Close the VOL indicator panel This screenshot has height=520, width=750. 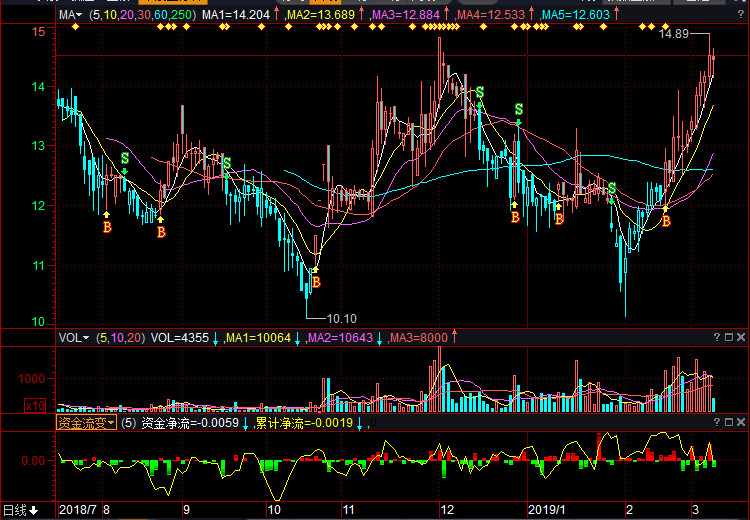click(x=741, y=338)
